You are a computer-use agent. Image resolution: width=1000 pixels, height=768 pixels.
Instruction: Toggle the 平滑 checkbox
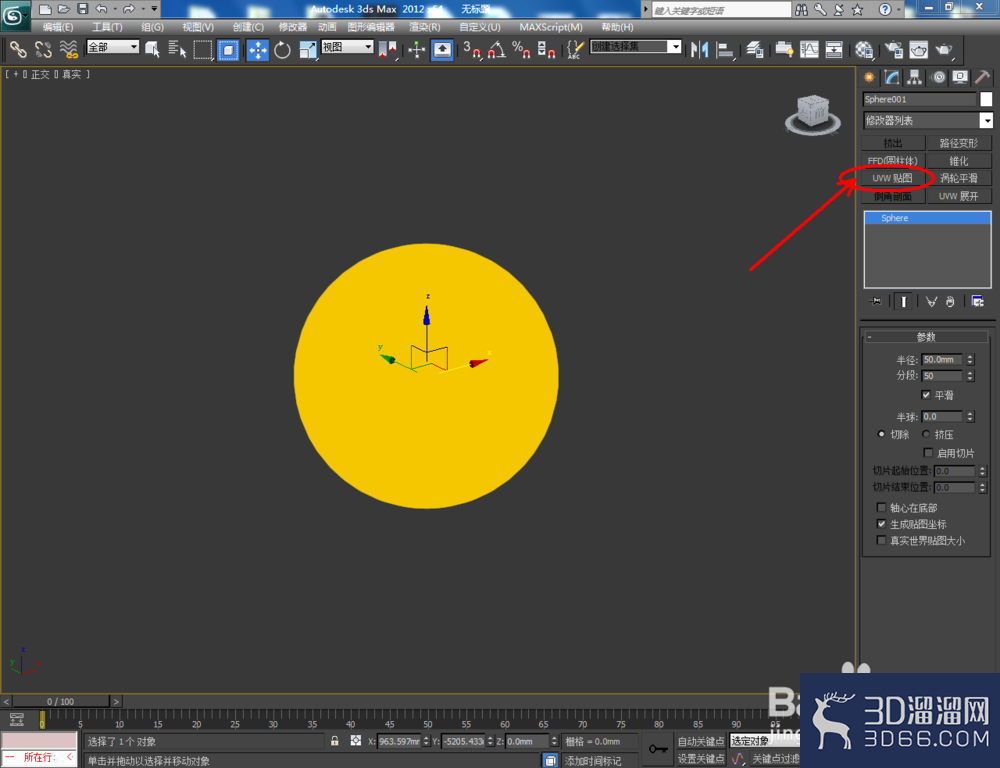click(x=926, y=395)
